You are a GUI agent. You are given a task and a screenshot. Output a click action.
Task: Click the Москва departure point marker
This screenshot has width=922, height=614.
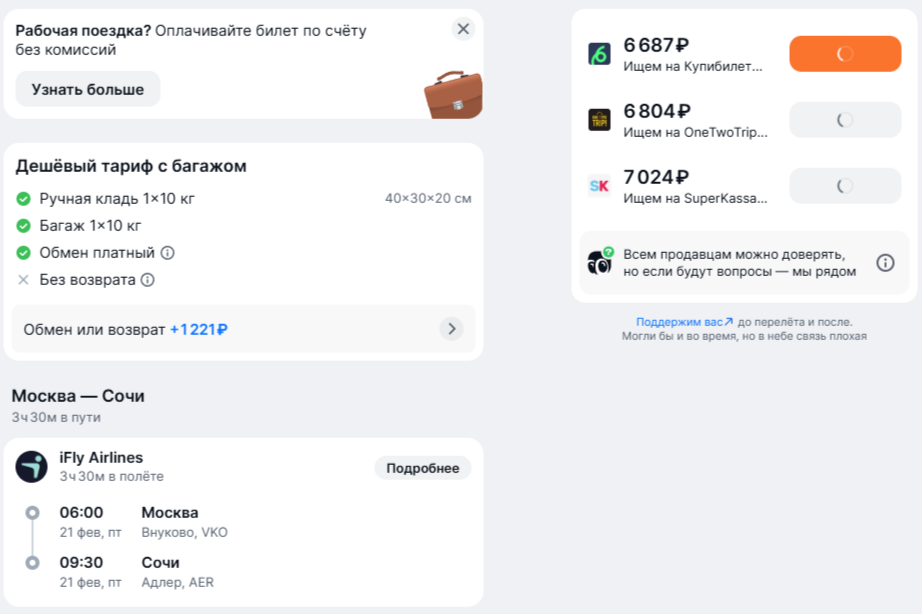tap(32, 513)
